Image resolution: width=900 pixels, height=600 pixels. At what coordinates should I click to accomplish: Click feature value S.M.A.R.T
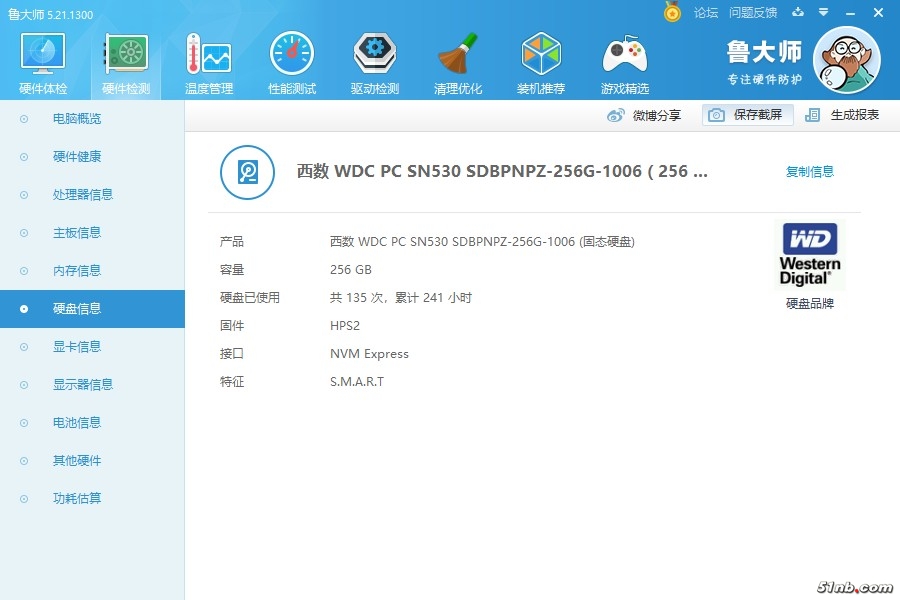pos(357,382)
